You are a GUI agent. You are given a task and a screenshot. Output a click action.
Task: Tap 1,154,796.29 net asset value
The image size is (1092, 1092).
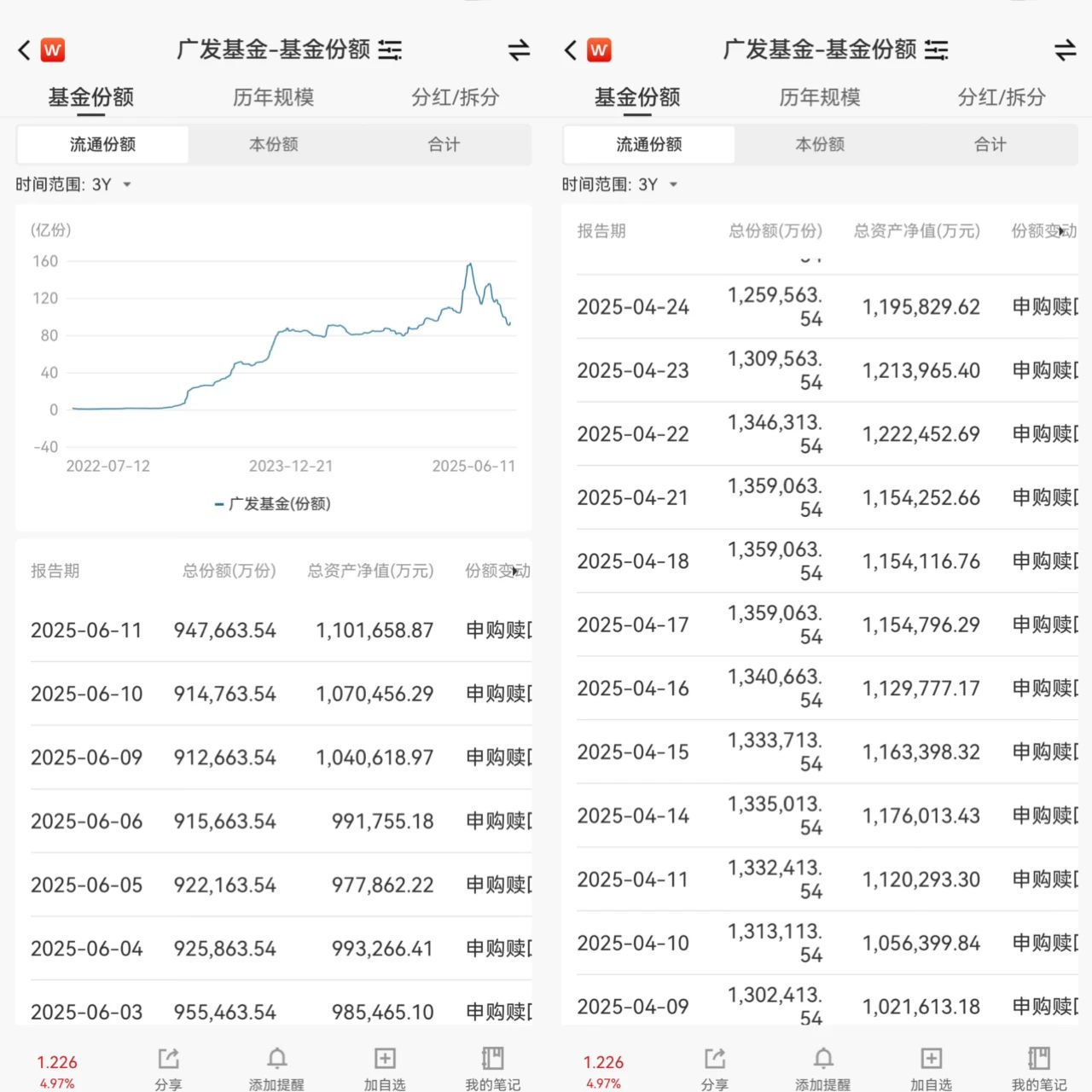pos(921,625)
